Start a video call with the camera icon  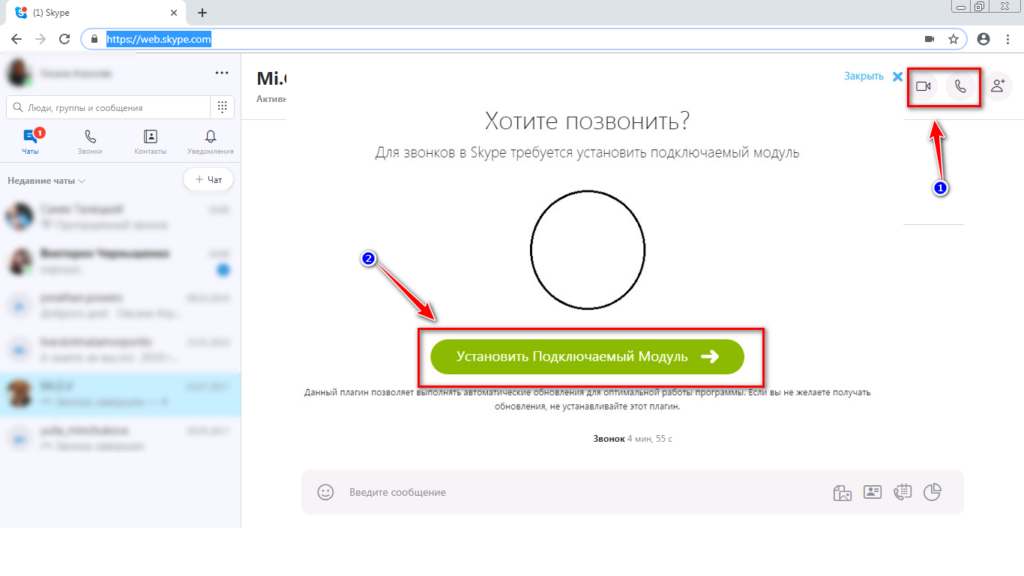pos(923,86)
